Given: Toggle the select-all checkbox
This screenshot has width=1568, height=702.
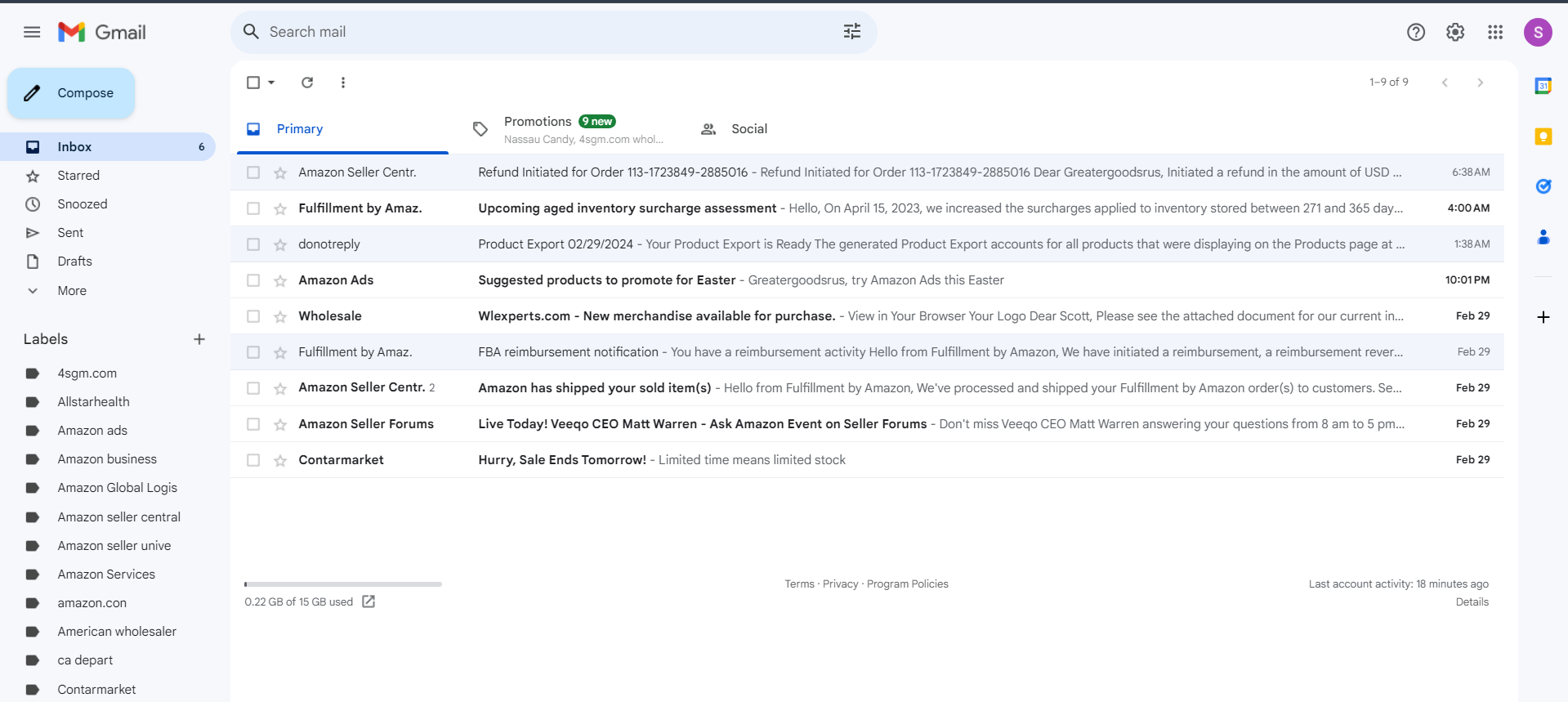Looking at the screenshot, I should tap(253, 83).
